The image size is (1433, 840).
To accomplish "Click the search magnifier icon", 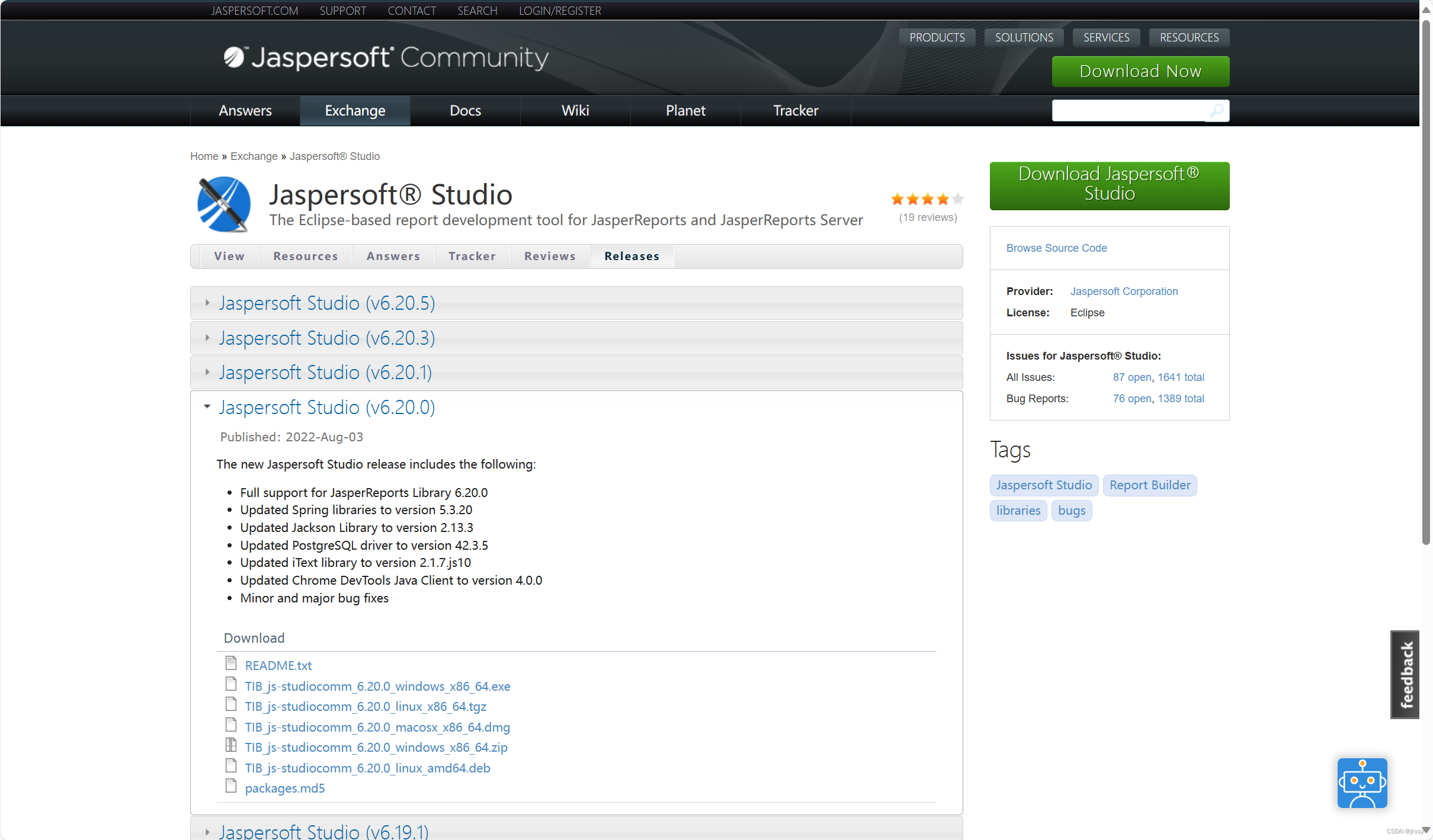I will [x=1216, y=111].
